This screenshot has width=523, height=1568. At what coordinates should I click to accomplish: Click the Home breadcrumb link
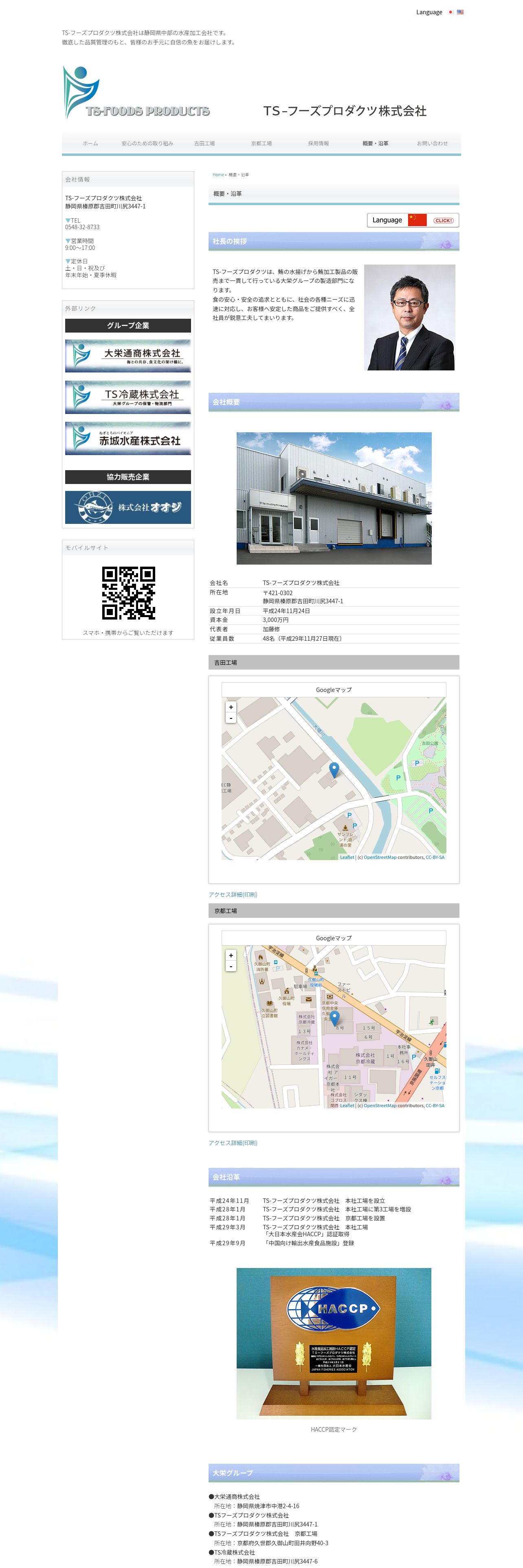tap(218, 175)
